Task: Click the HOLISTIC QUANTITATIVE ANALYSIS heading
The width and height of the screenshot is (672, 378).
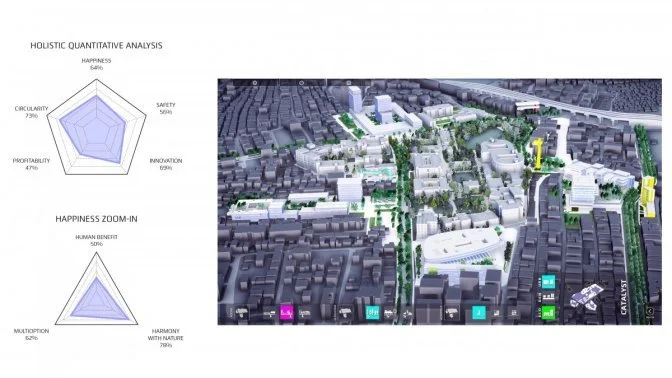Action: pos(96,45)
